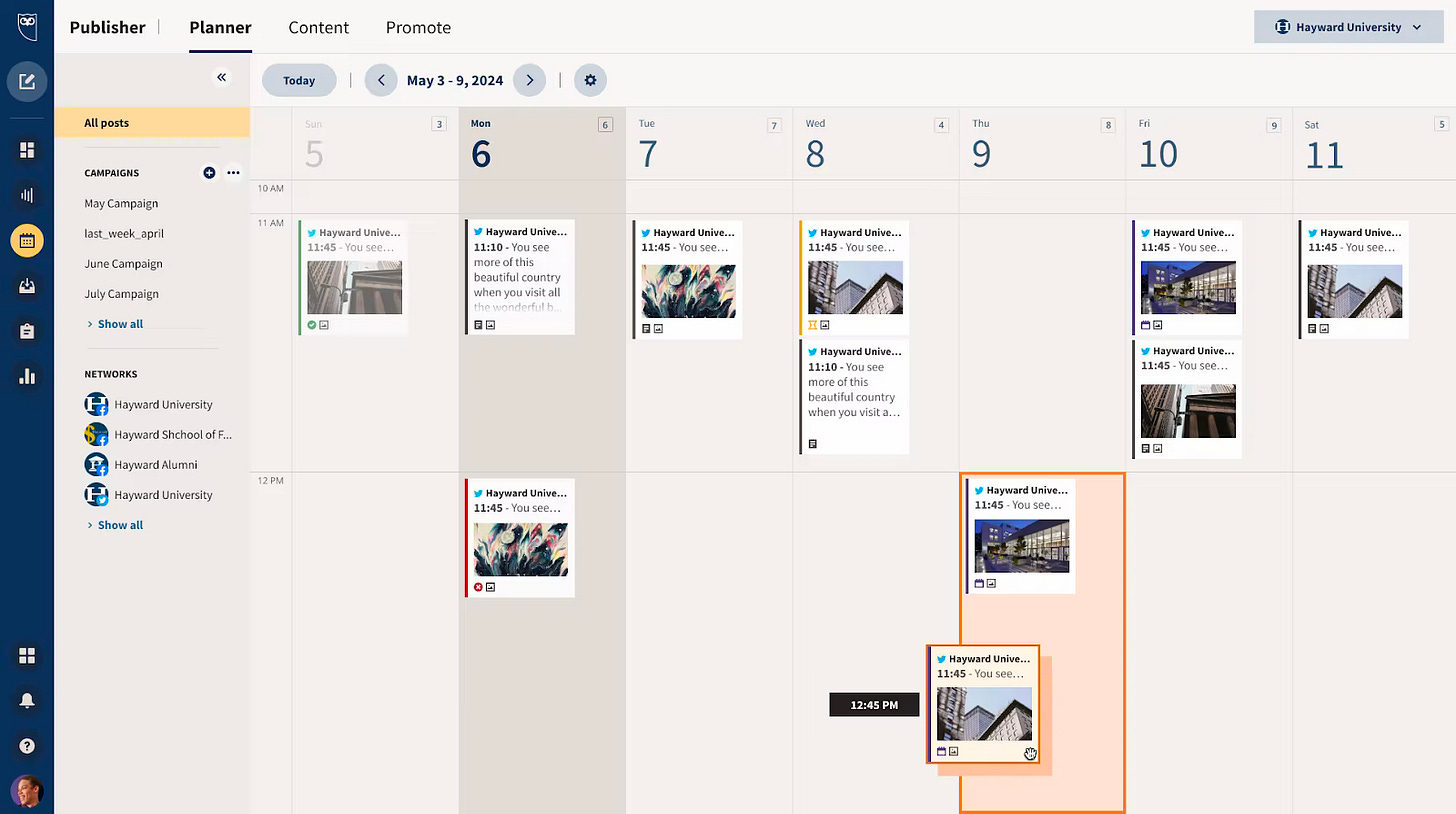Open the Hayward University organization dropdown

tap(1348, 27)
